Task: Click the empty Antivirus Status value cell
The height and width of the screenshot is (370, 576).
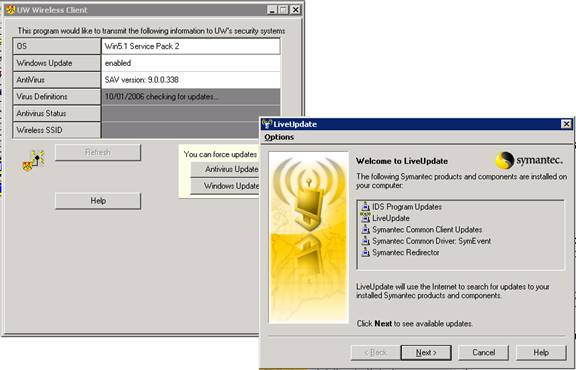Action: coord(191,114)
